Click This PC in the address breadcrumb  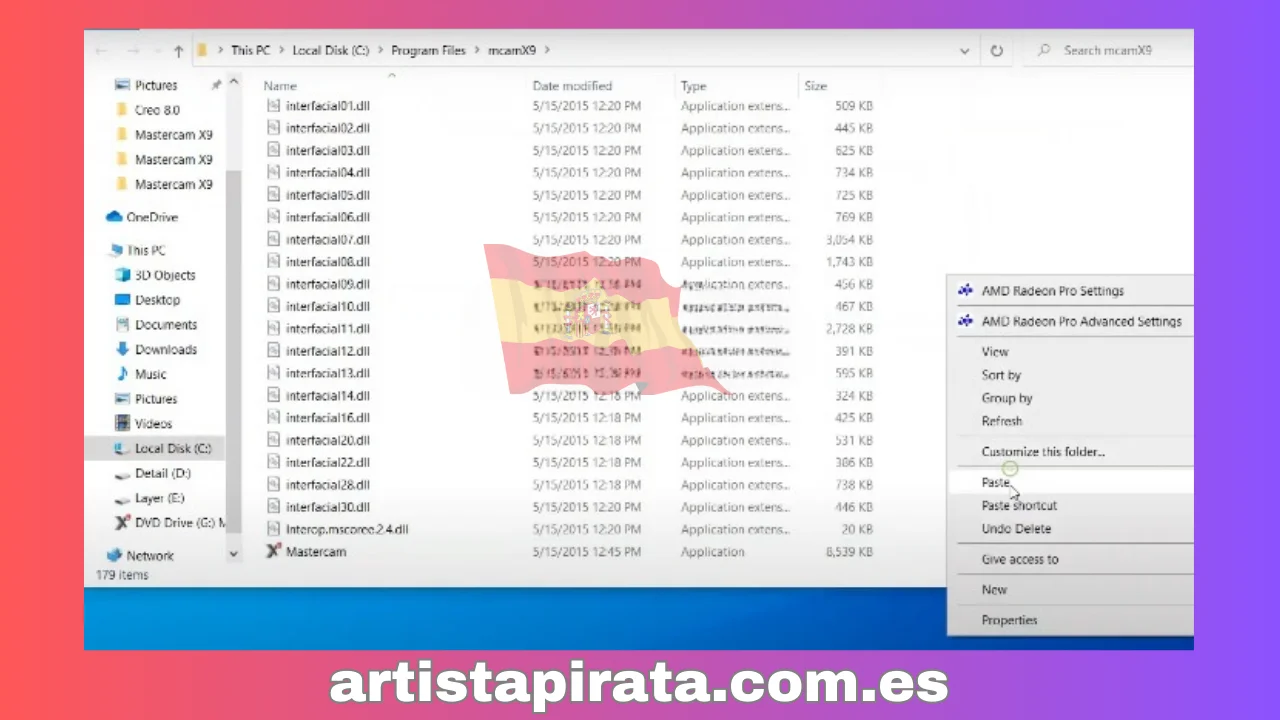click(x=250, y=50)
